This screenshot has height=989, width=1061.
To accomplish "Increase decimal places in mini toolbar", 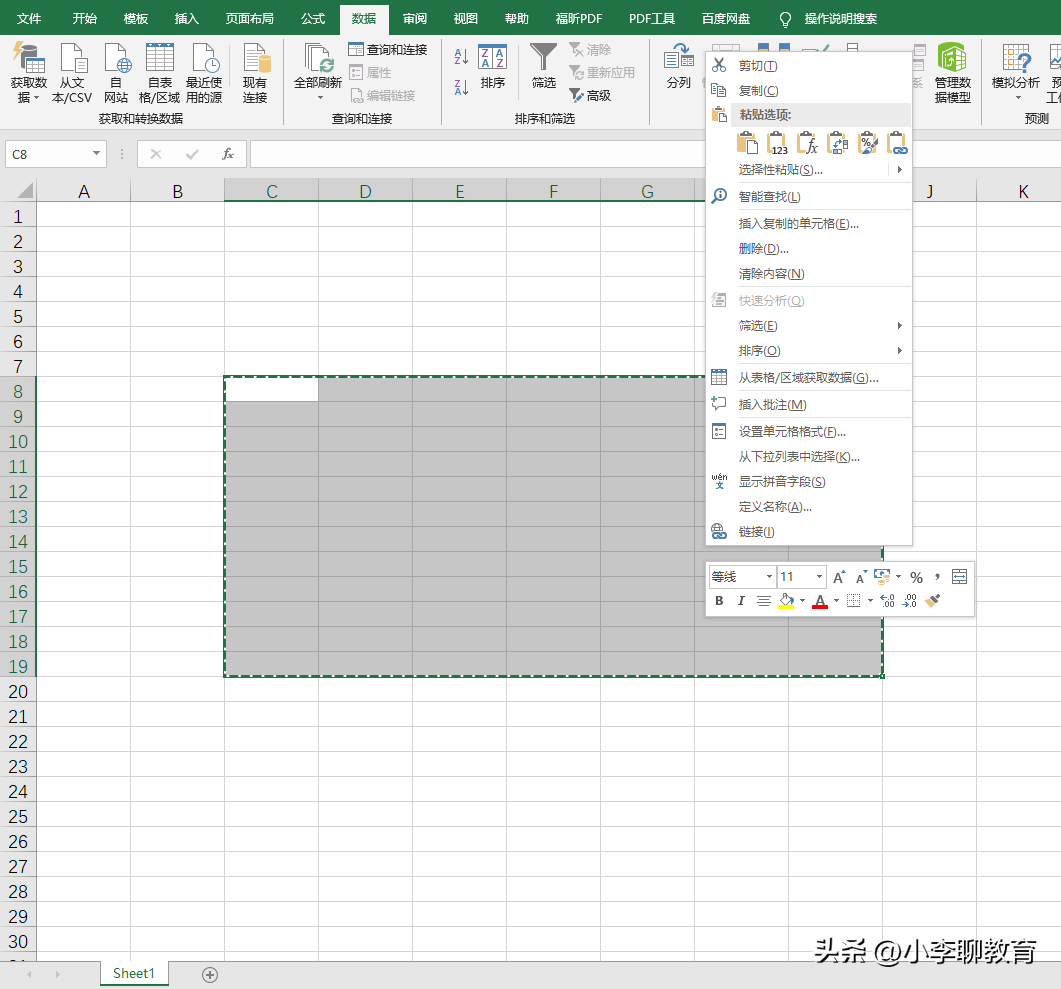I will tap(887, 601).
